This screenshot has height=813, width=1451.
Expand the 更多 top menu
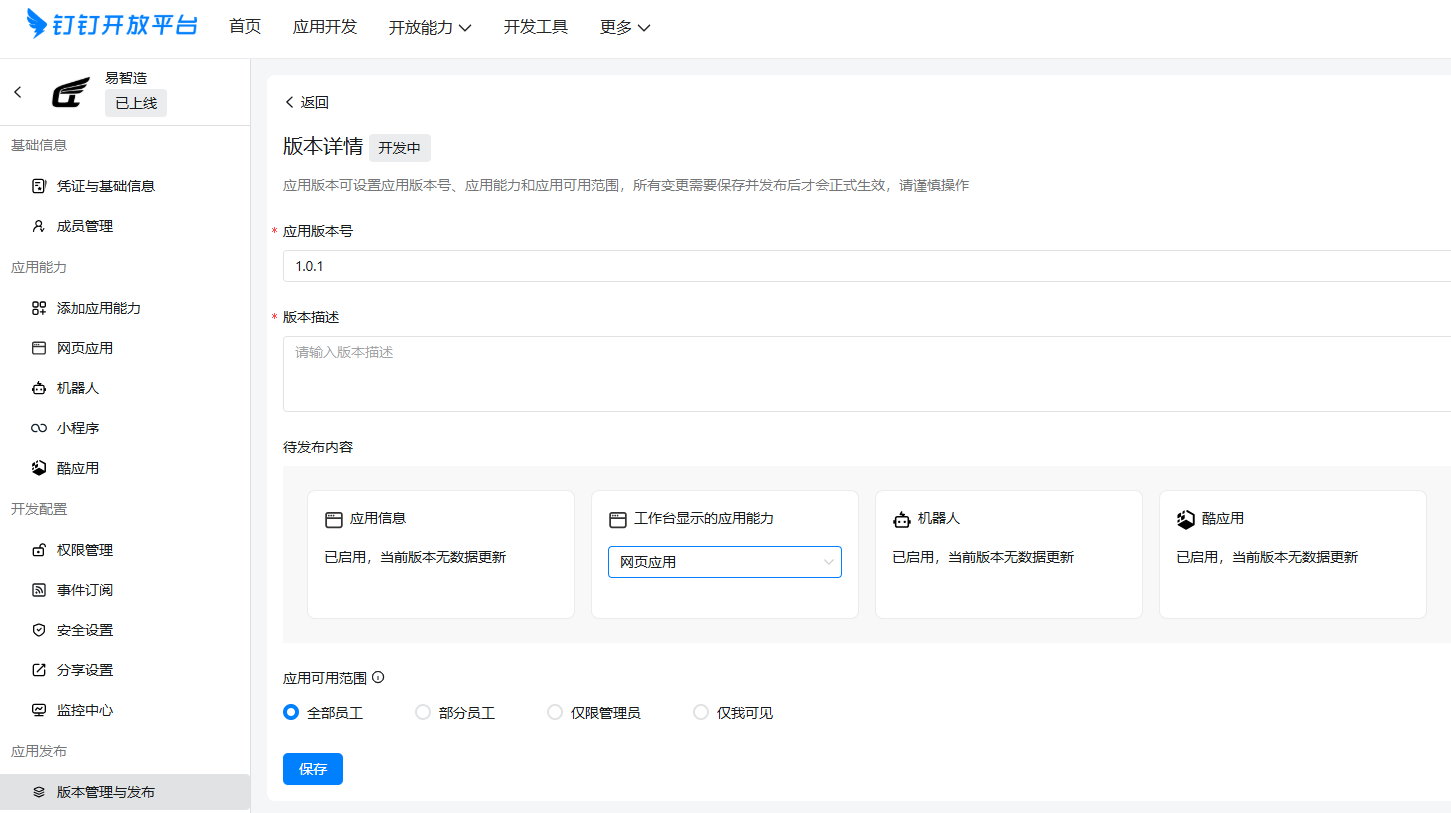625,28
